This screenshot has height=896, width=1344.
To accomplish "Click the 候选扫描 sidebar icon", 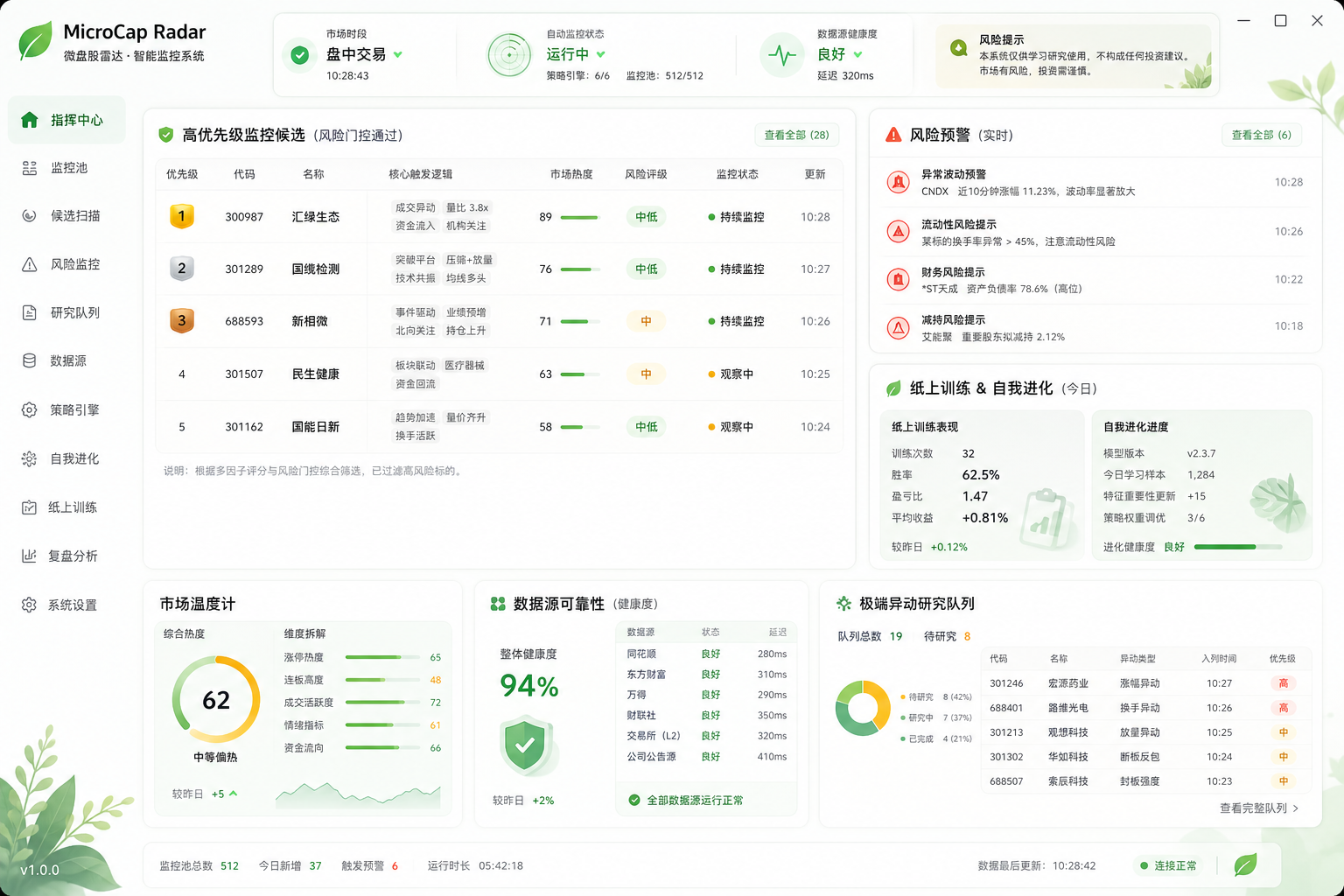I will point(30,215).
